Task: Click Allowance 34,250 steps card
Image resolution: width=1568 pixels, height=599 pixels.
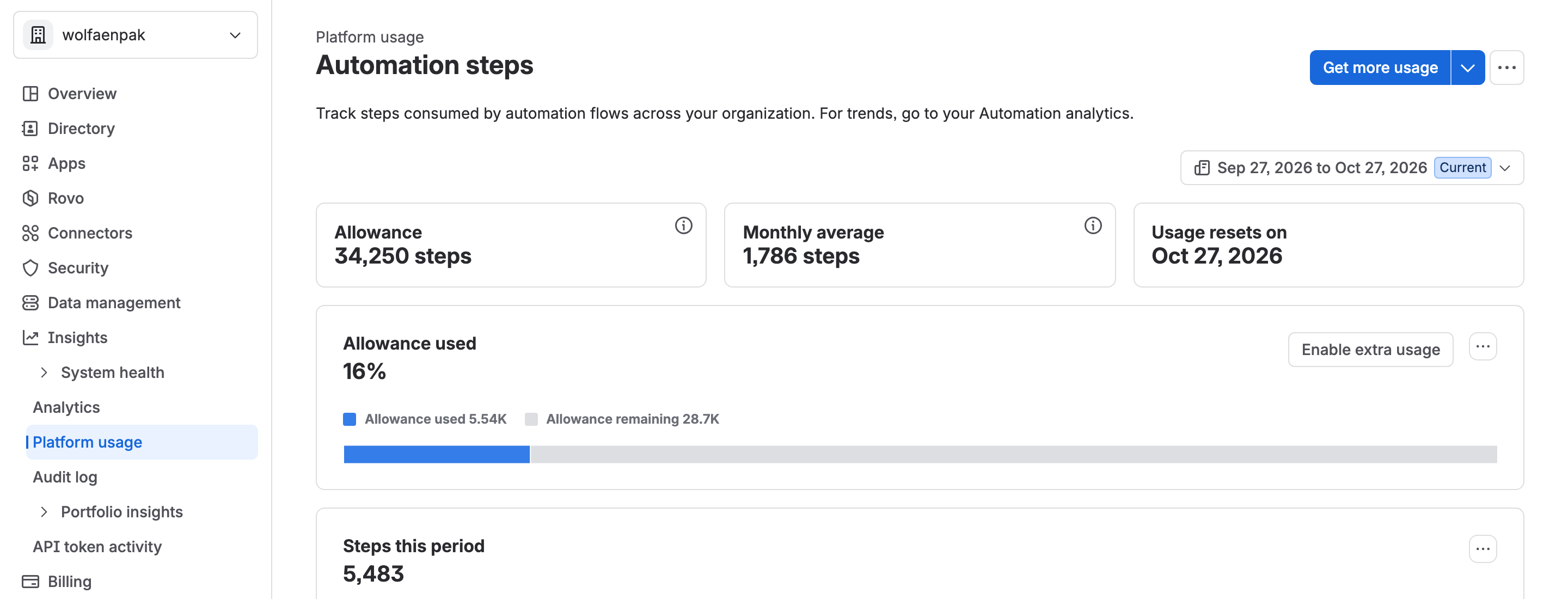Action: [511, 245]
